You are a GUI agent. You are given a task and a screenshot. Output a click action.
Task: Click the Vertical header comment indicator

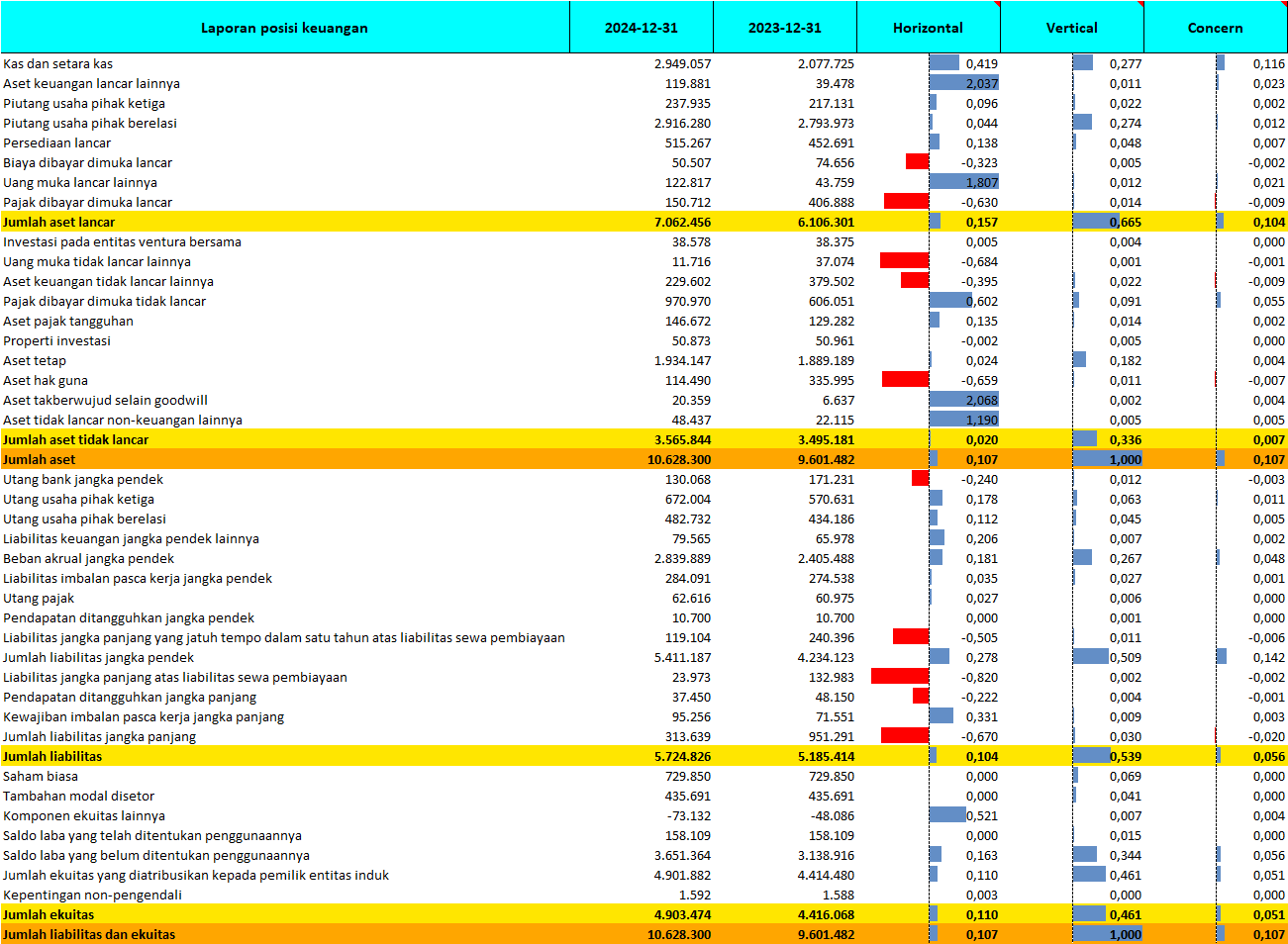pos(1139,5)
